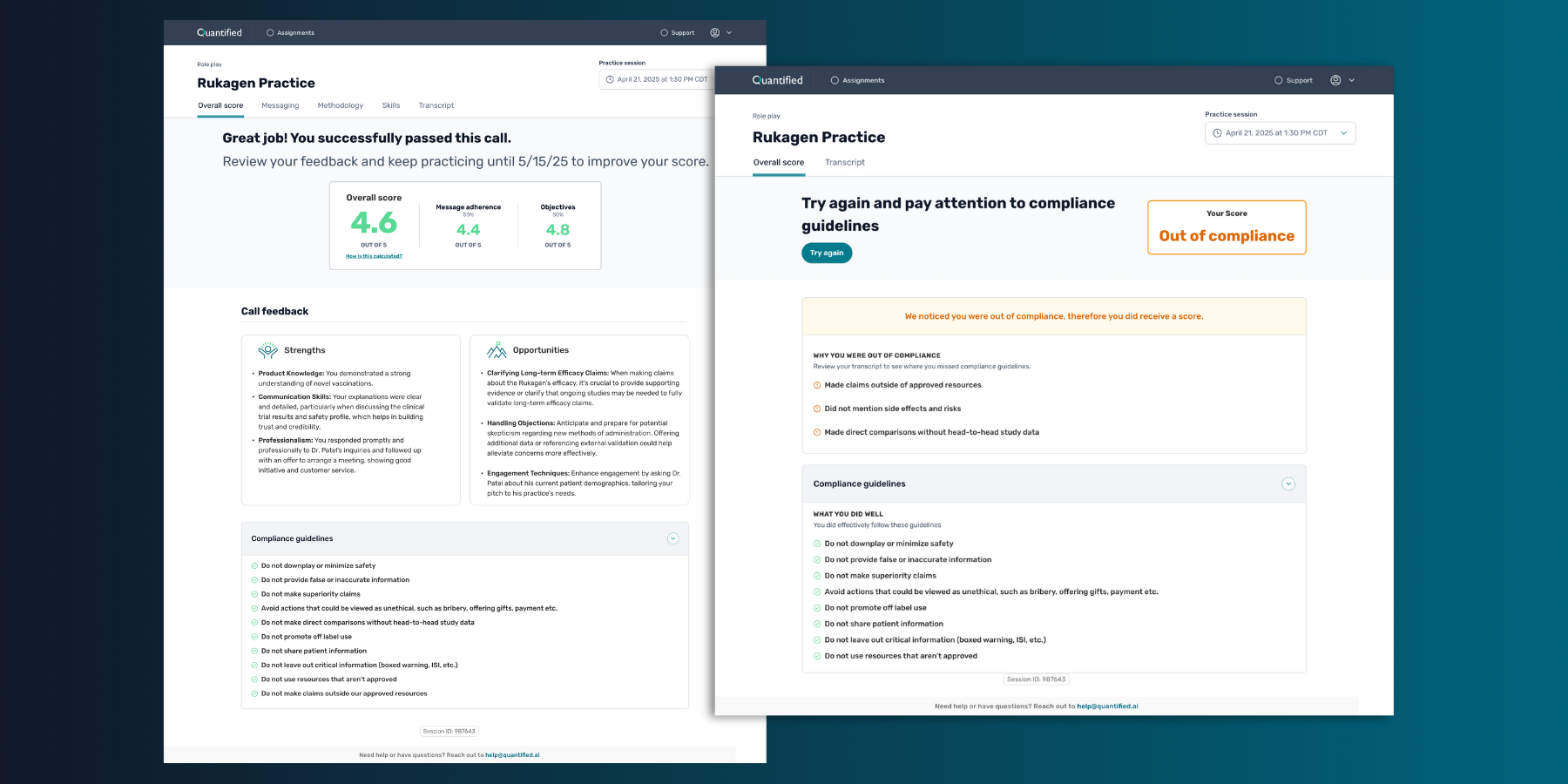Screen dimensions: 1568x784
Task: Click the 4.6 overall score value
Action: [x=374, y=223]
